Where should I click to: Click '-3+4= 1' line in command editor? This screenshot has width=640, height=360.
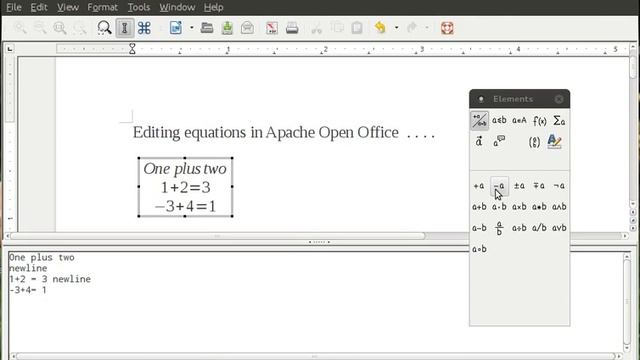(x=28, y=290)
